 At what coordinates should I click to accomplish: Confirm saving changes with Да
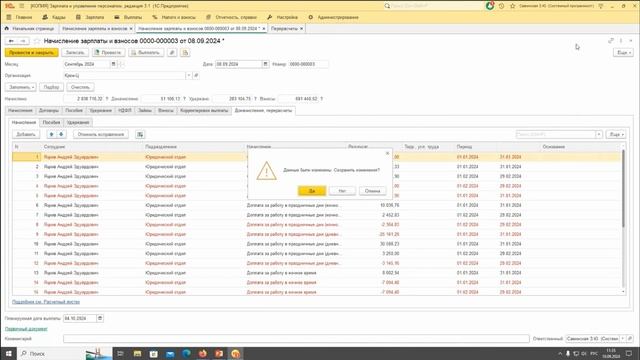pyautogui.click(x=312, y=191)
